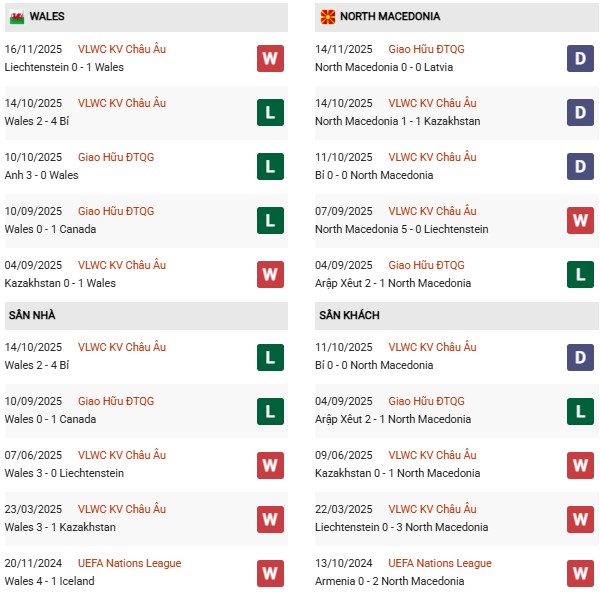Click the North Macedonia flag icon

coord(327,17)
